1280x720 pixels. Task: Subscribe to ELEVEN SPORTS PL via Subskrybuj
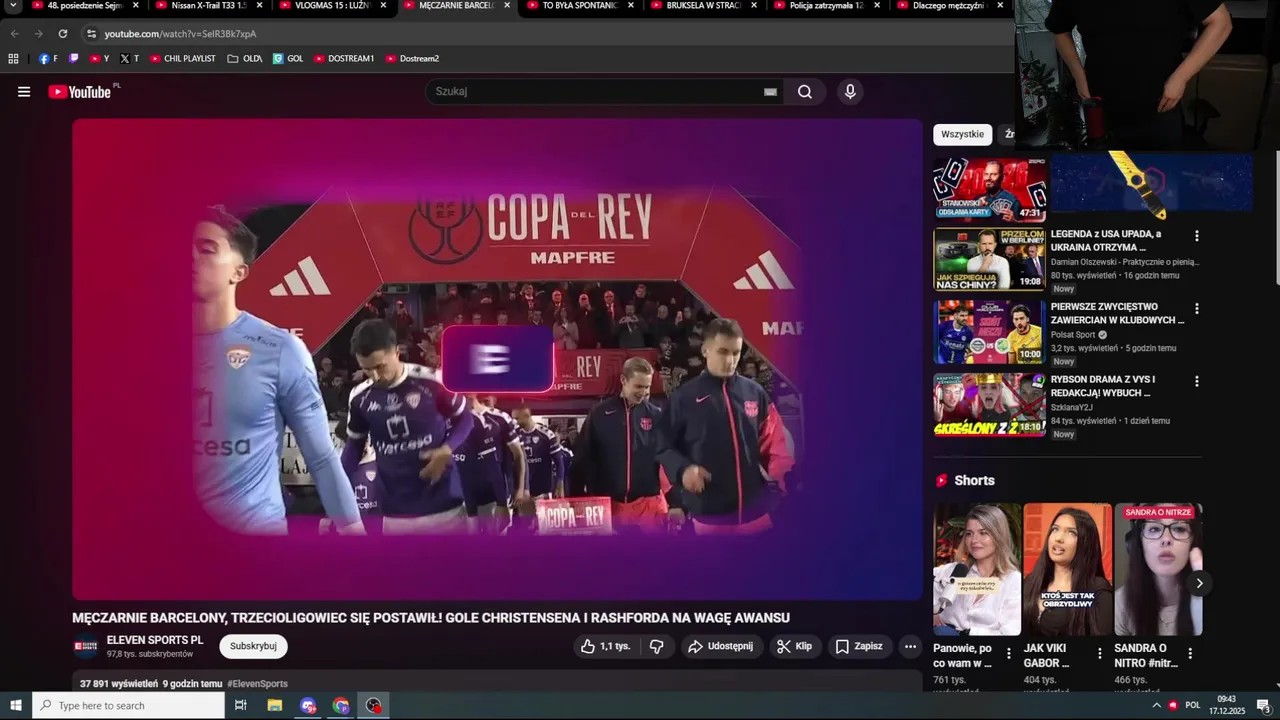click(253, 646)
